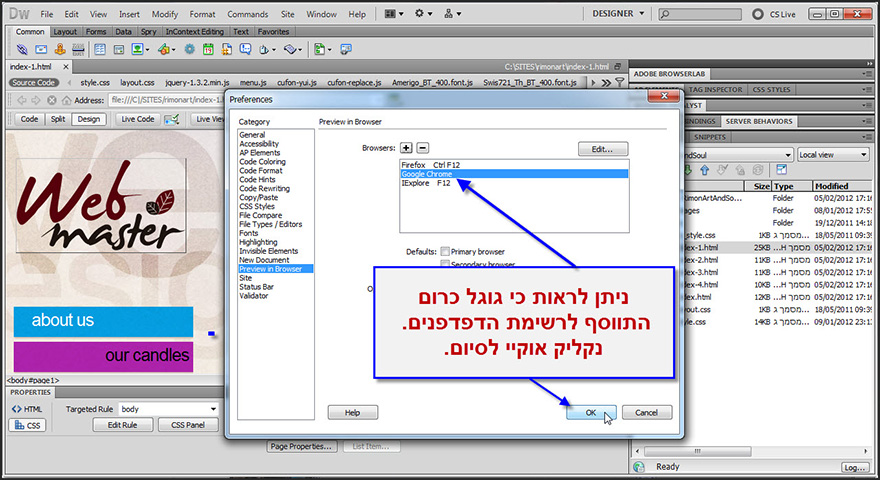
Task: Show more related files with the double chevron
Action: [x=606, y=83]
